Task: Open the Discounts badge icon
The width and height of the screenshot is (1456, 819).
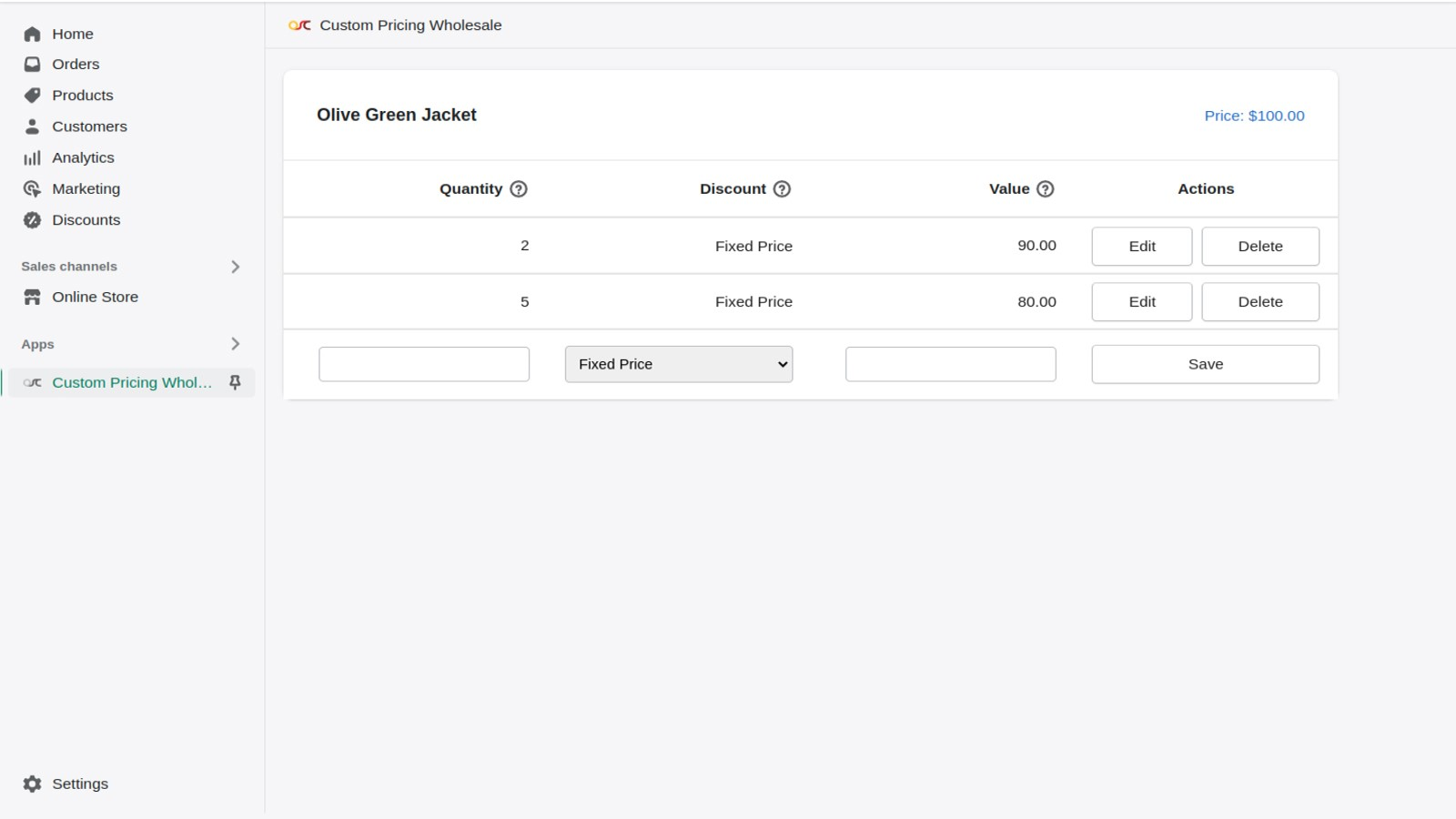Action: coord(33,220)
